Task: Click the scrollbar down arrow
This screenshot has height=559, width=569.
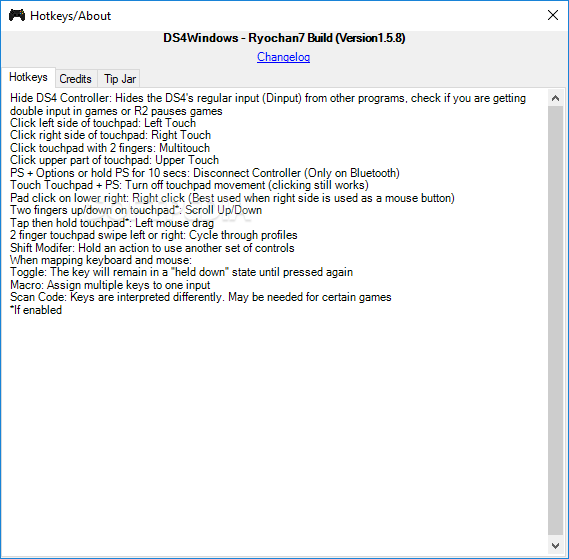Action: pyautogui.click(x=555, y=545)
